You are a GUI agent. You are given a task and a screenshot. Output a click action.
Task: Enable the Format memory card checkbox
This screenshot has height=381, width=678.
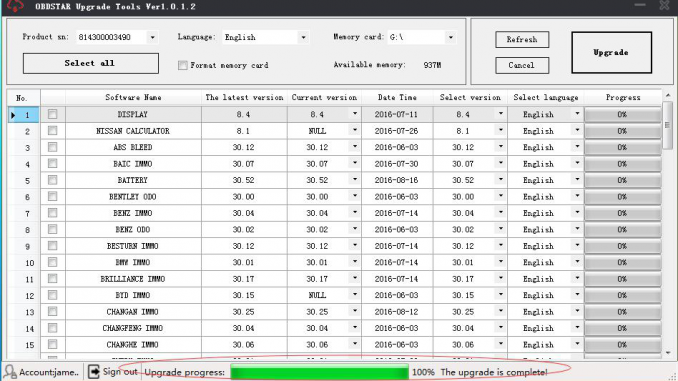tap(182, 65)
